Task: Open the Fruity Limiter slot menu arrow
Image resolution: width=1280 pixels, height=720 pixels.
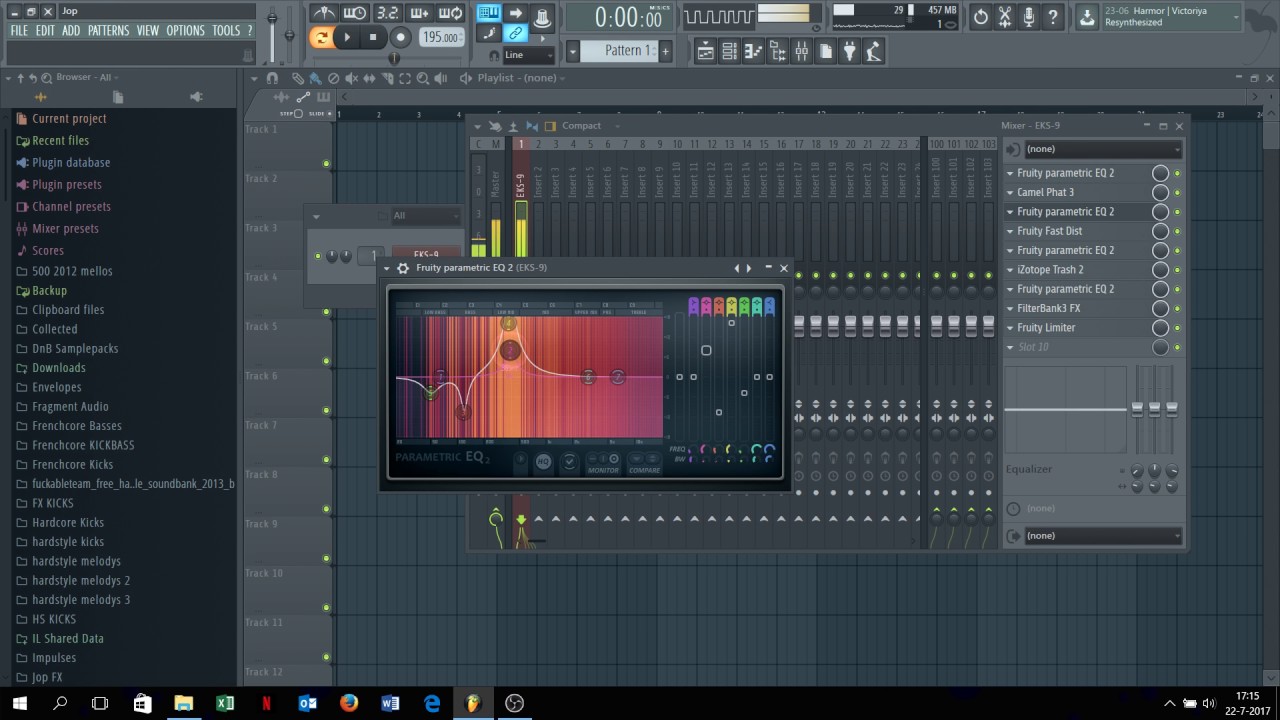Action: pyautogui.click(x=1010, y=328)
